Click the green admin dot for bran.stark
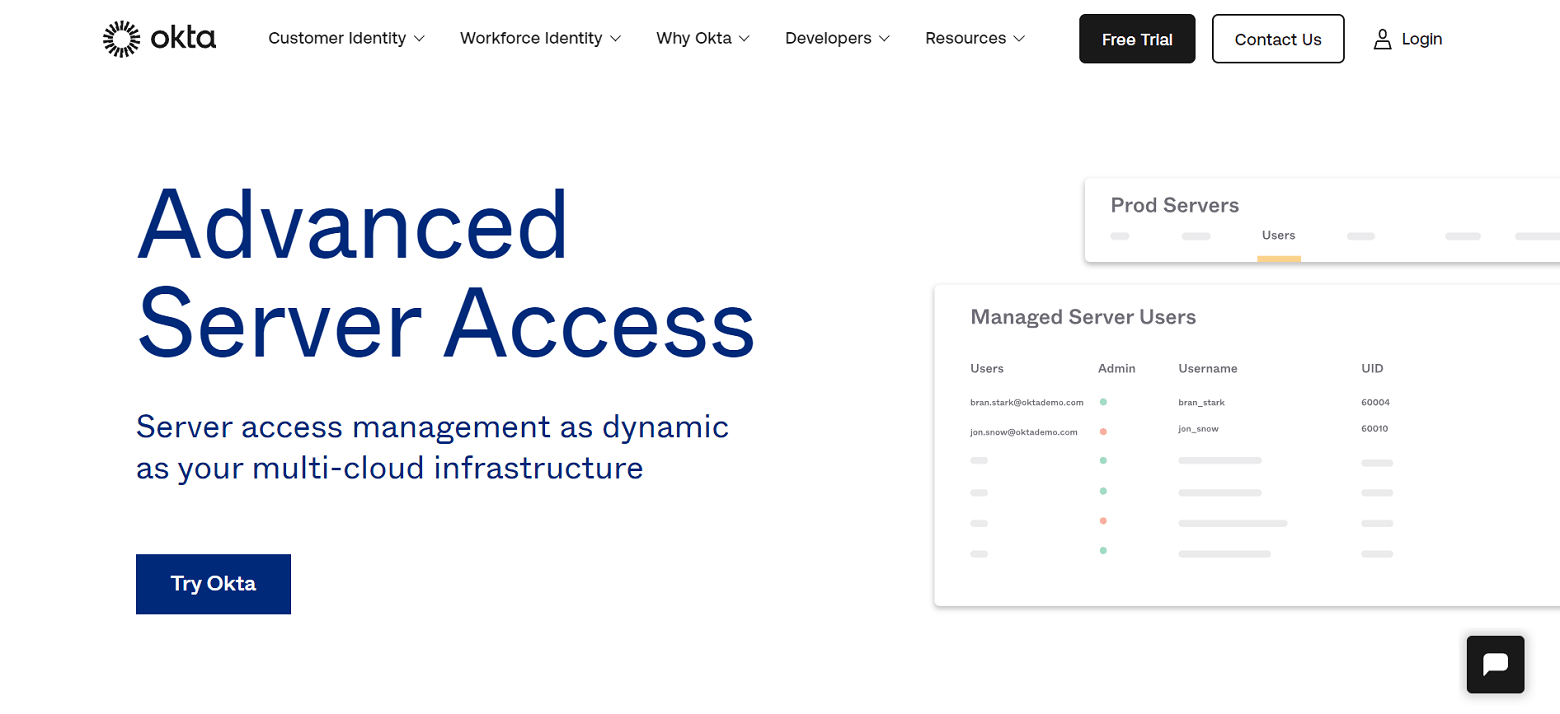 pyautogui.click(x=1103, y=401)
